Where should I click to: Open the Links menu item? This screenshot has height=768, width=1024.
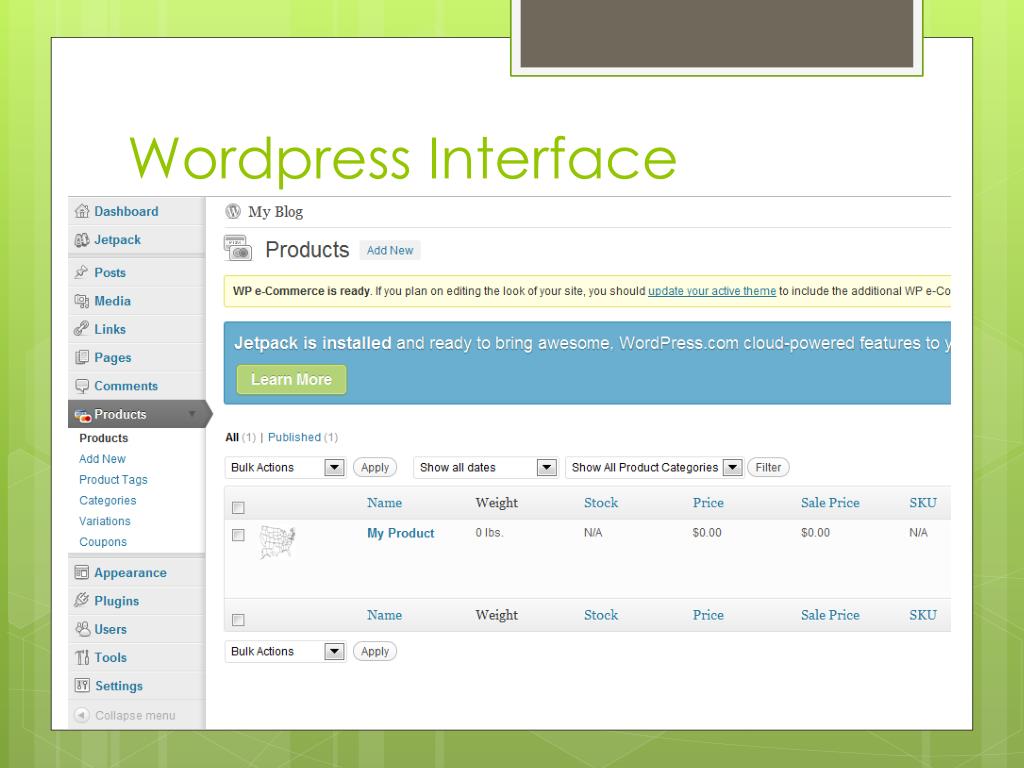tap(110, 329)
